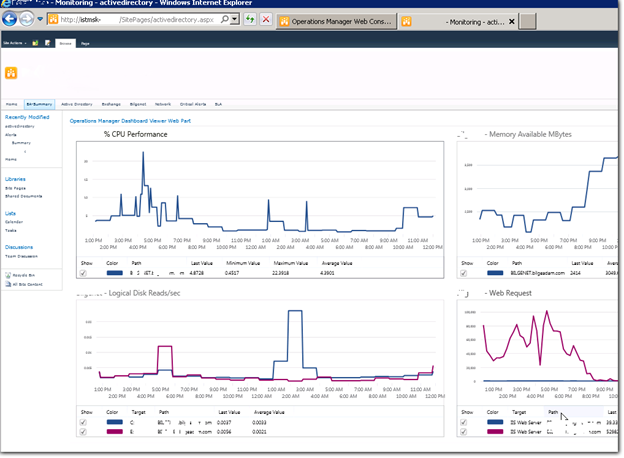Click the site favicon in the address bar
Screen dimensions: 624x458
[x=53, y=19]
